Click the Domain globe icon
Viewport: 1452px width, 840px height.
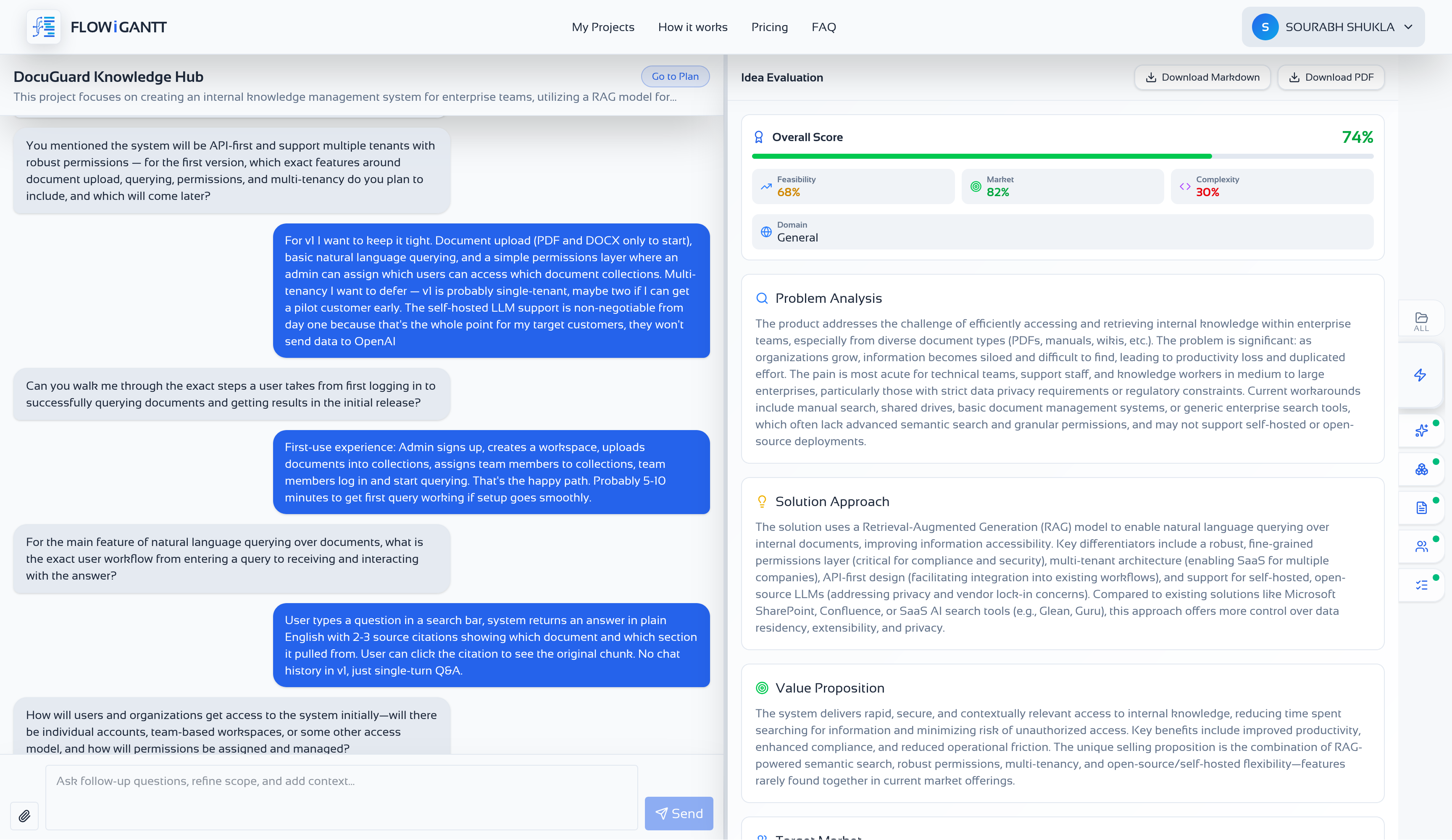click(766, 231)
